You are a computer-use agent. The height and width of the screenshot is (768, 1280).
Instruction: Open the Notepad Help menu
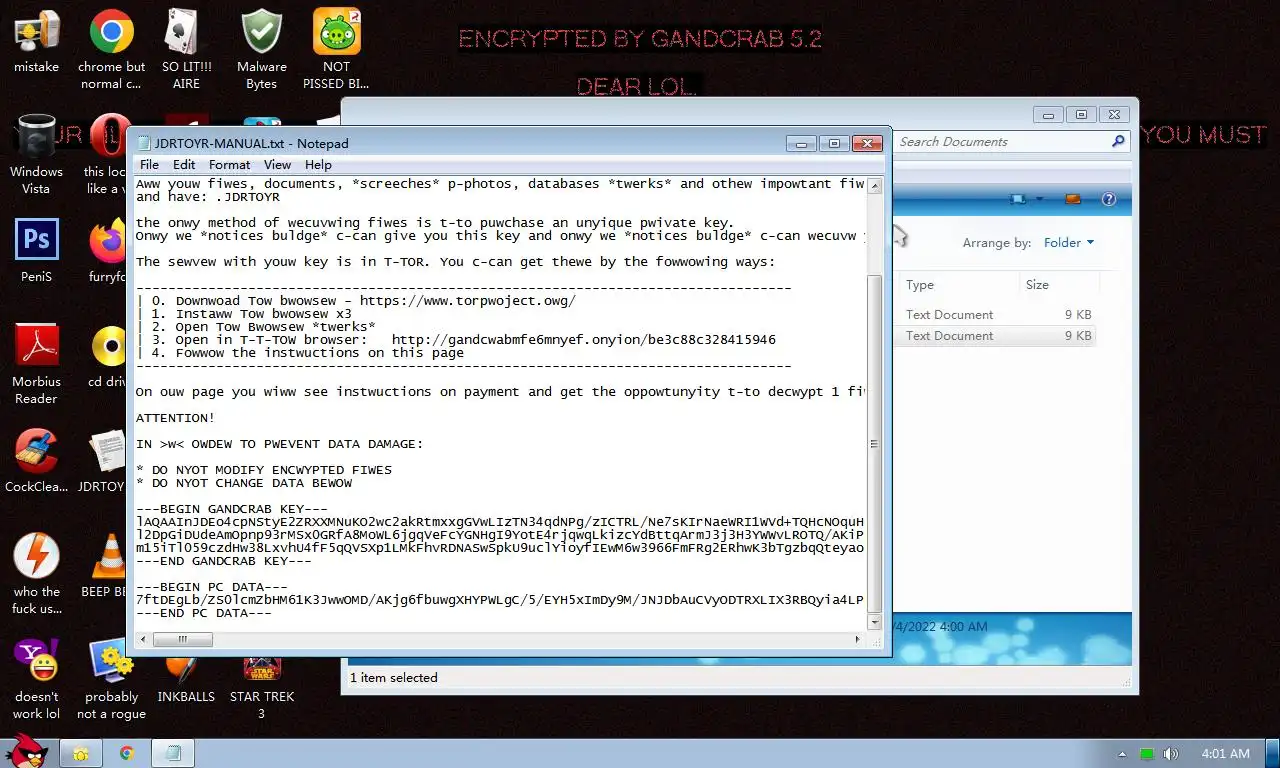pos(318,165)
